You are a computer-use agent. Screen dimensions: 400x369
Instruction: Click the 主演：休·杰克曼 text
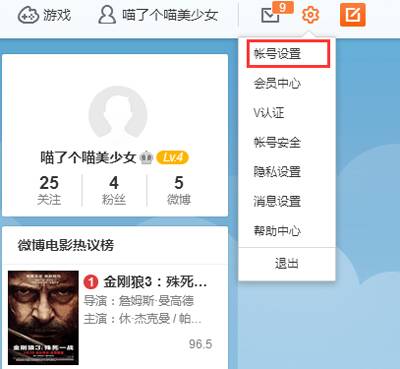142,319
